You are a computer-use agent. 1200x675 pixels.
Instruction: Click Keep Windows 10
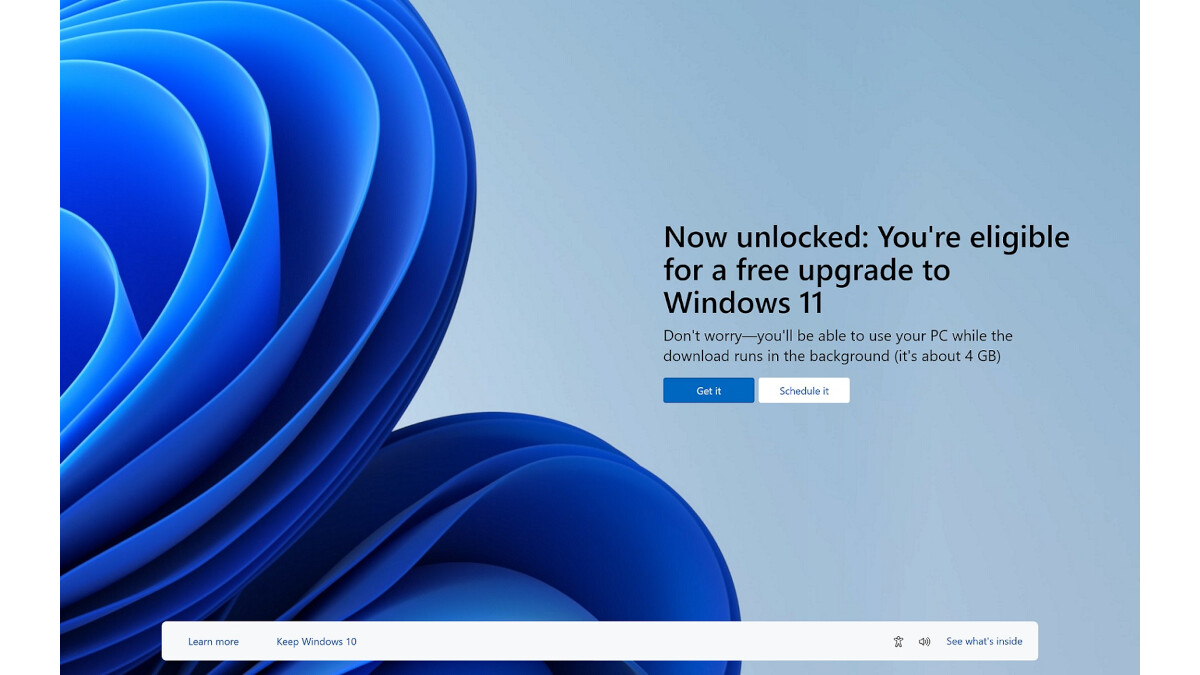[x=316, y=641]
